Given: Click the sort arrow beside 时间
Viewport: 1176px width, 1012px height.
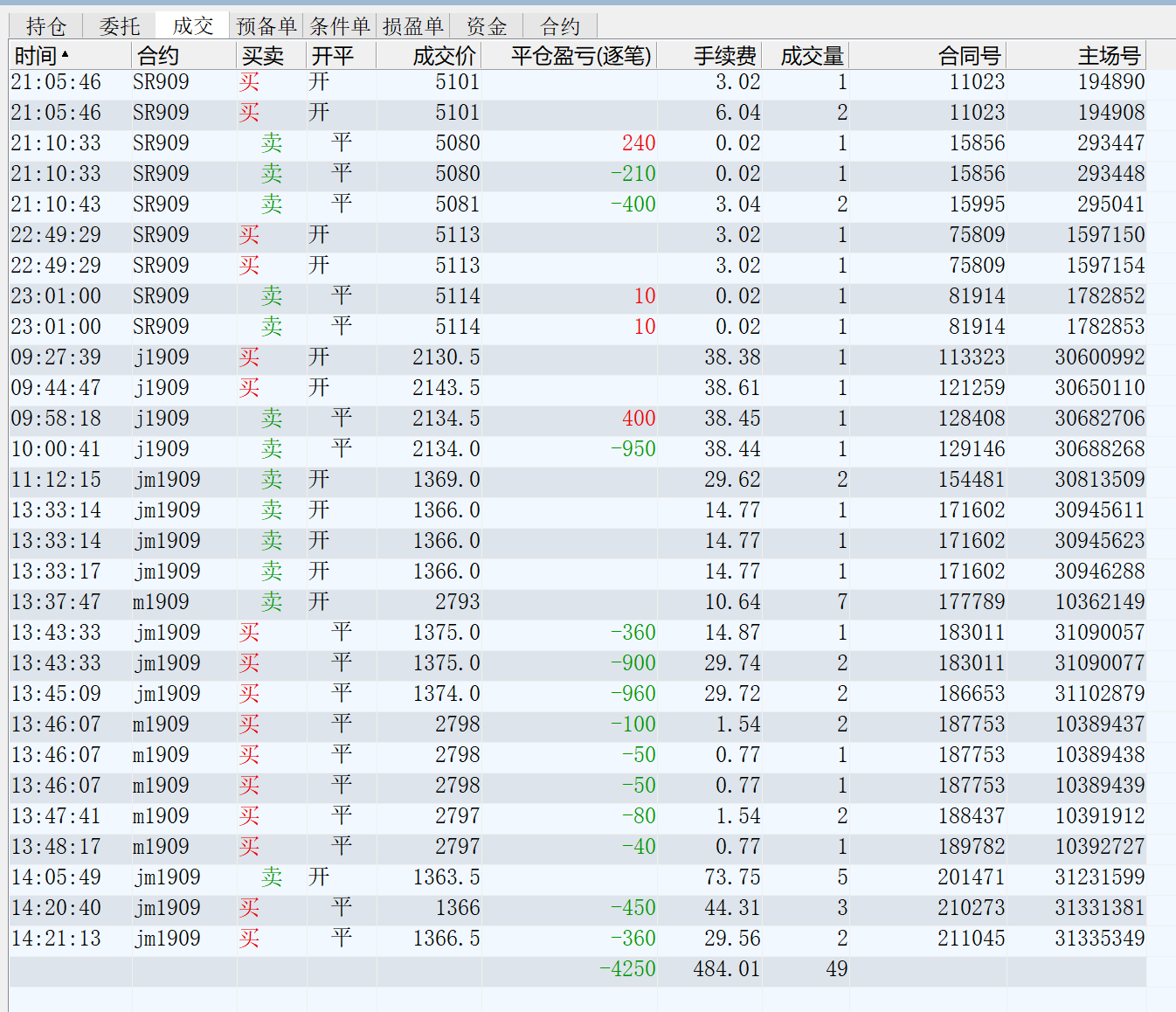Looking at the screenshot, I should [x=66, y=55].
